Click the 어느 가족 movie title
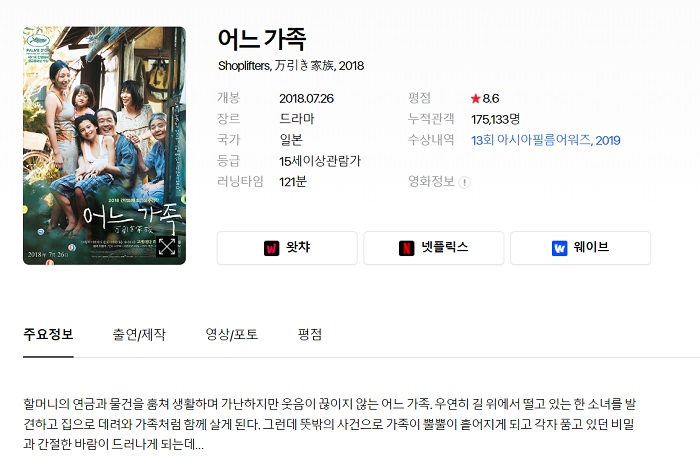The image size is (700, 464). [x=262, y=39]
